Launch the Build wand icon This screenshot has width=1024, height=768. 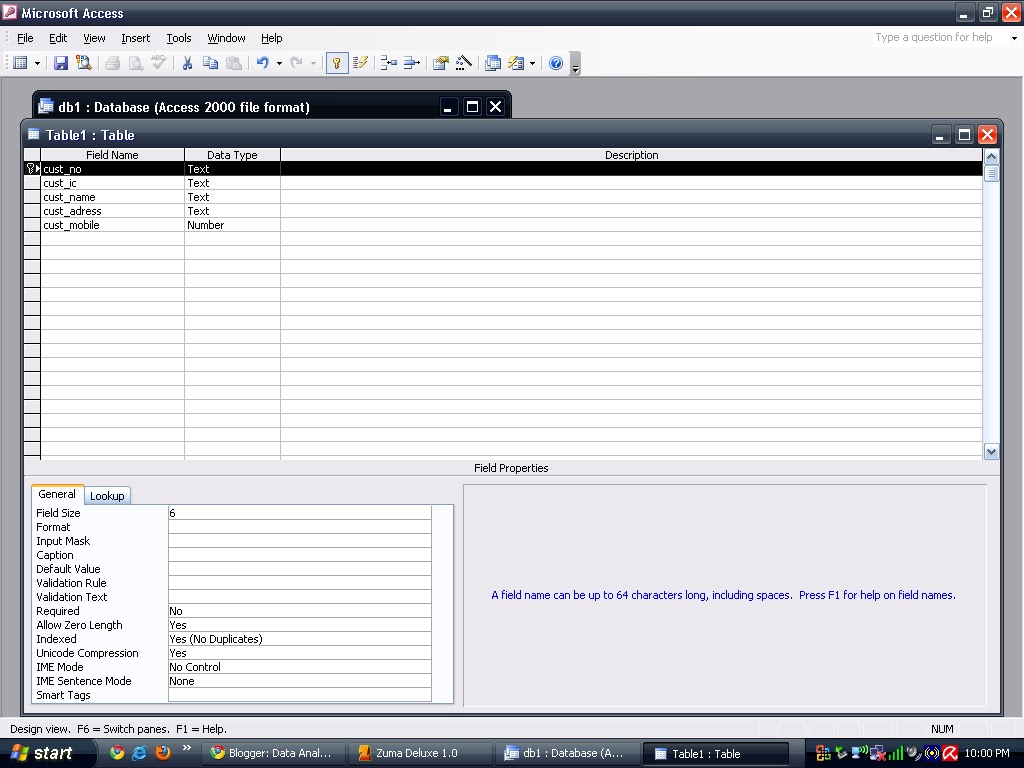coord(464,63)
